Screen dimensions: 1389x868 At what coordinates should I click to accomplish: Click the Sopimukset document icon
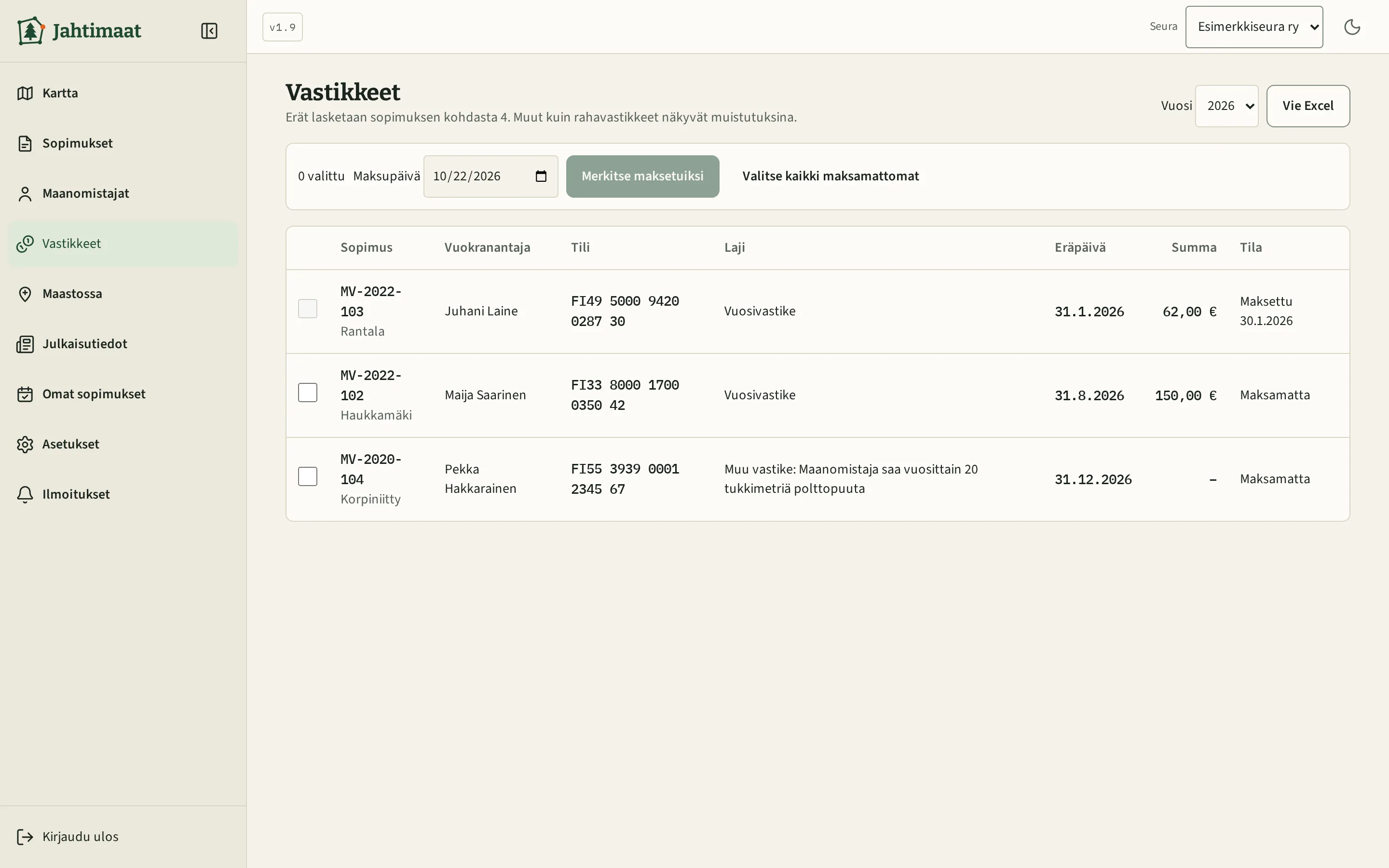click(25, 144)
